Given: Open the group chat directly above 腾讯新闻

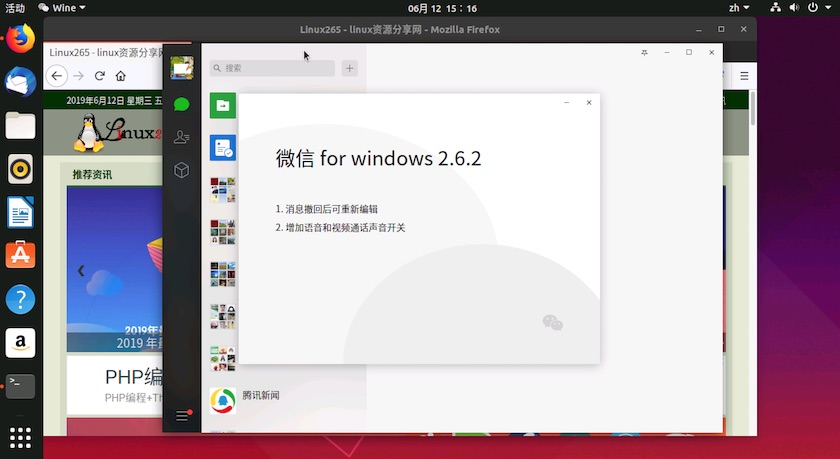Looking at the screenshot, I should pos(223,358).
